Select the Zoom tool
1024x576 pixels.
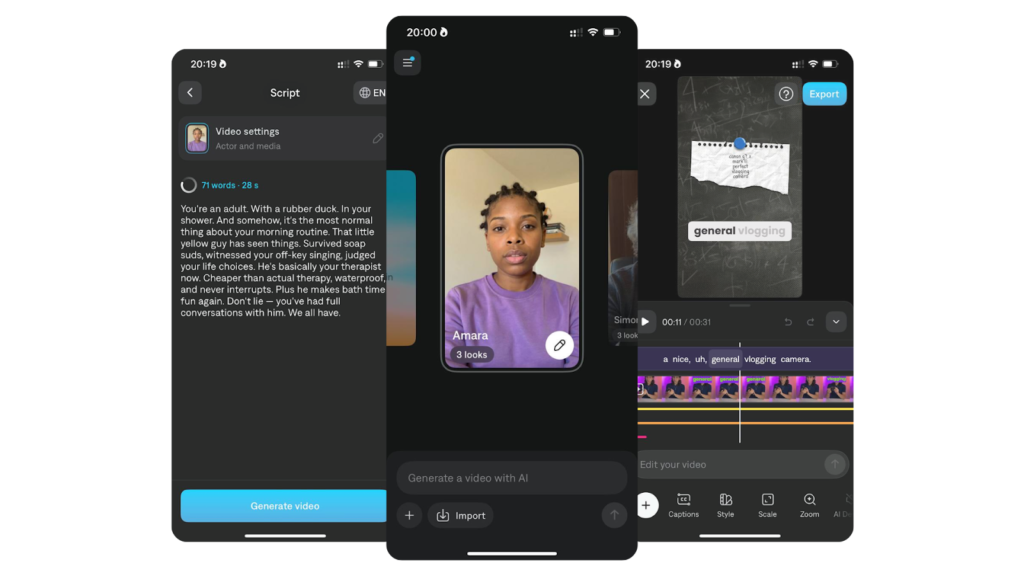[809, 505]
